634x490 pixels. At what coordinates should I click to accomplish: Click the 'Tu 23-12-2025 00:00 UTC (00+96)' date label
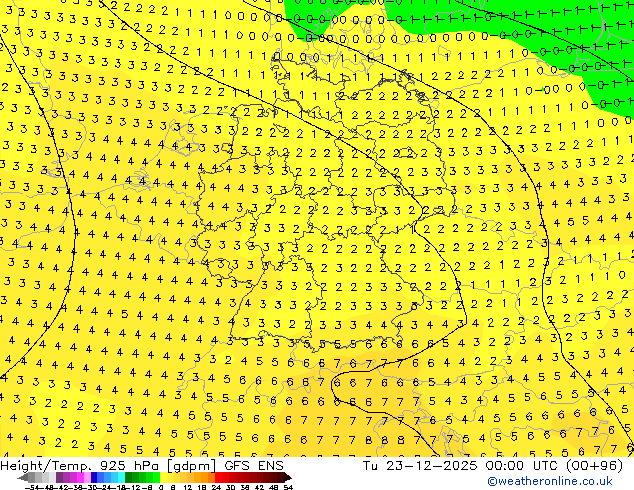click(492, 465)
